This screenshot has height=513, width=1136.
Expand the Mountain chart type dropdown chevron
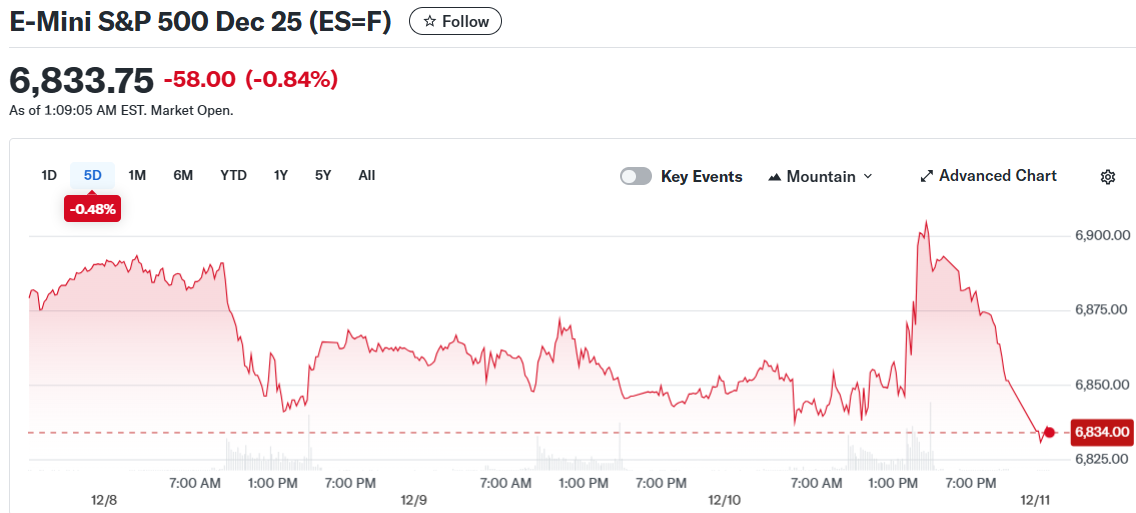tap(868, 176)
